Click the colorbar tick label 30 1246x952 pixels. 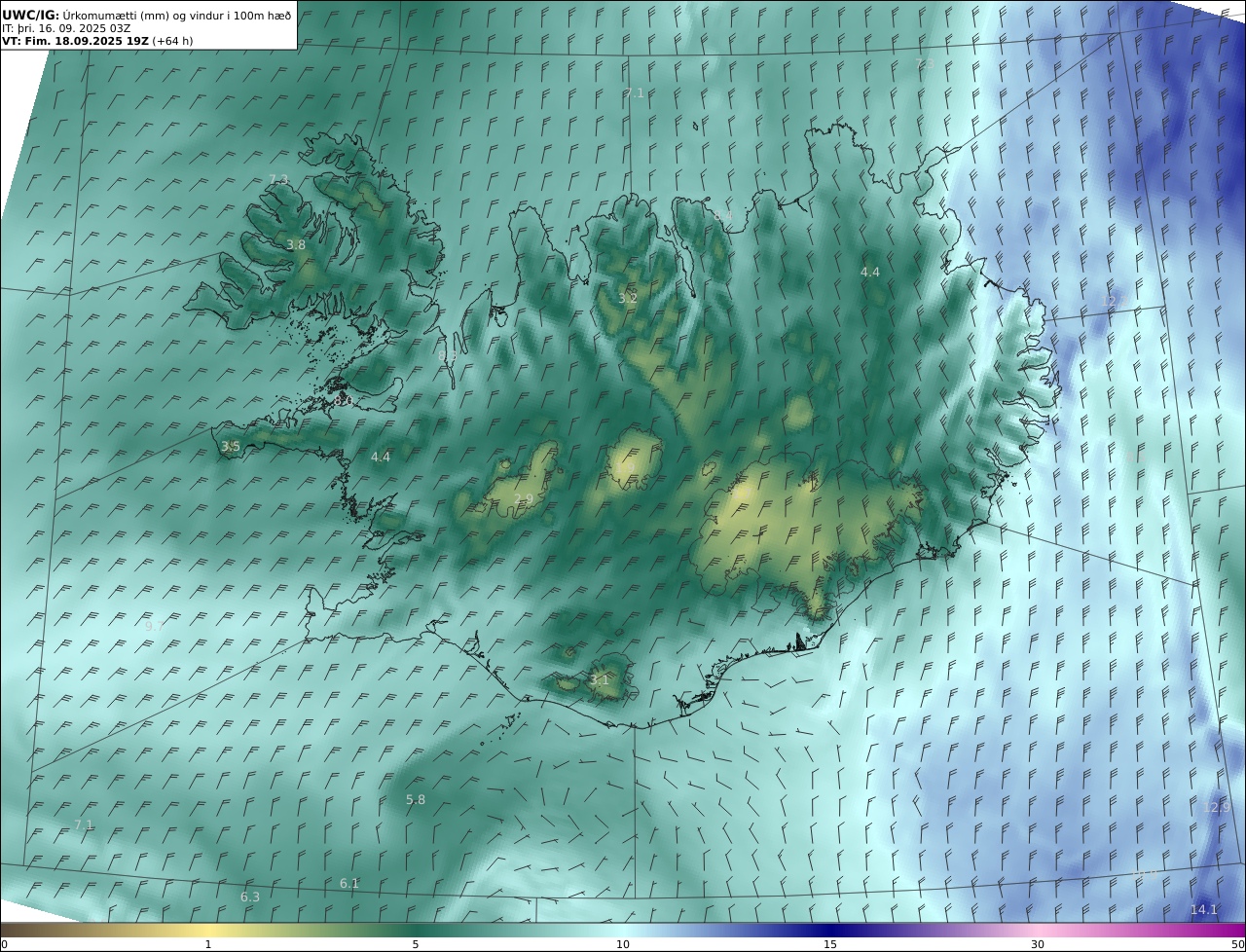[1038, 944]
